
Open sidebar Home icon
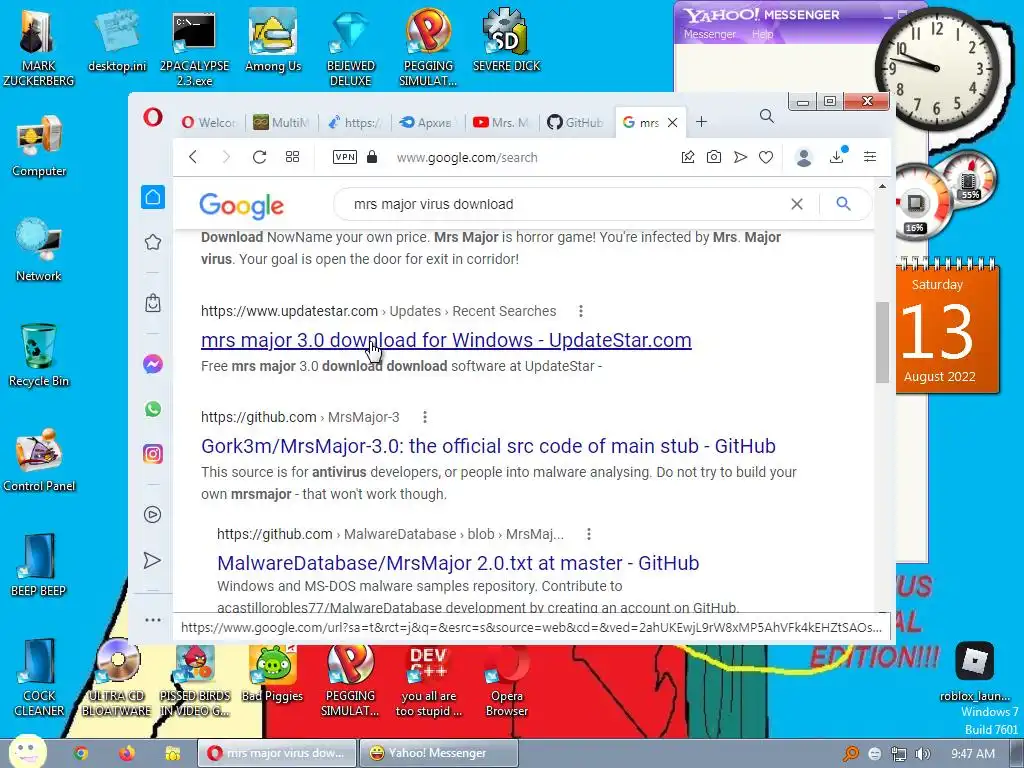(x=153, y=197)
